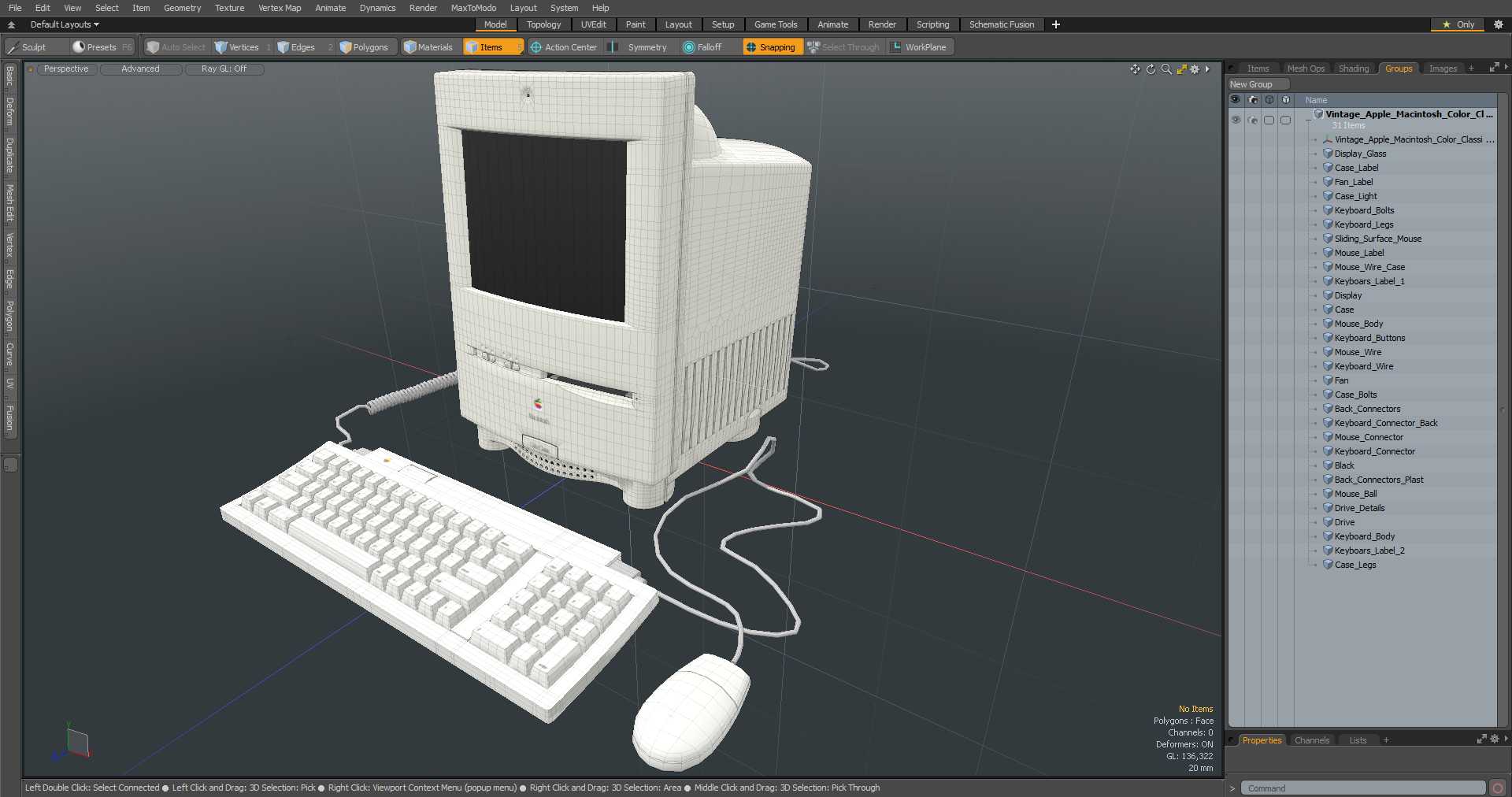Click the viewport pan icon
This screenshot has height=797, width=1512.
pos(1135,69)
